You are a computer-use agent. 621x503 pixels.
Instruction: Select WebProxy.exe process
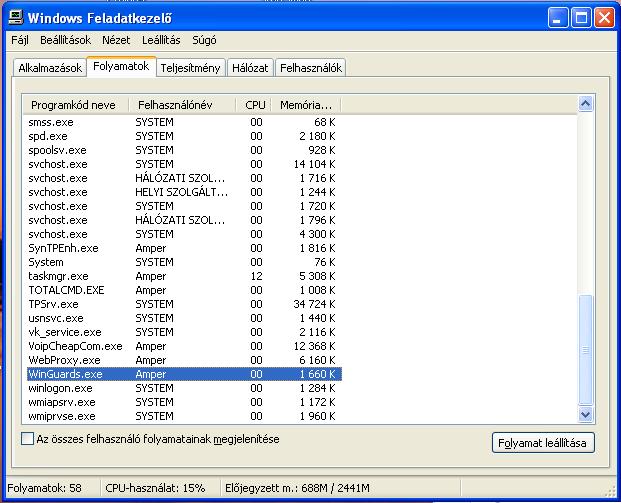click(x=184, y=360)
